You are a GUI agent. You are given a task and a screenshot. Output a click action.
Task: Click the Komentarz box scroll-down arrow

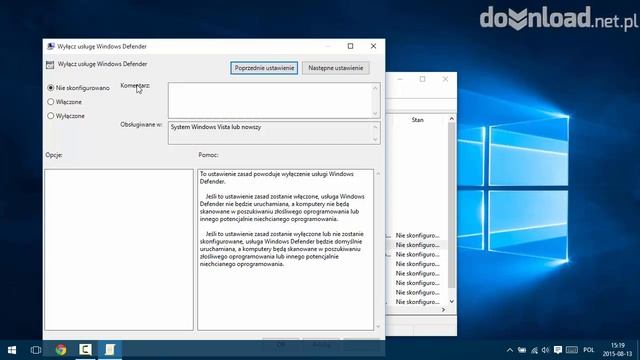tap(376, 113)
